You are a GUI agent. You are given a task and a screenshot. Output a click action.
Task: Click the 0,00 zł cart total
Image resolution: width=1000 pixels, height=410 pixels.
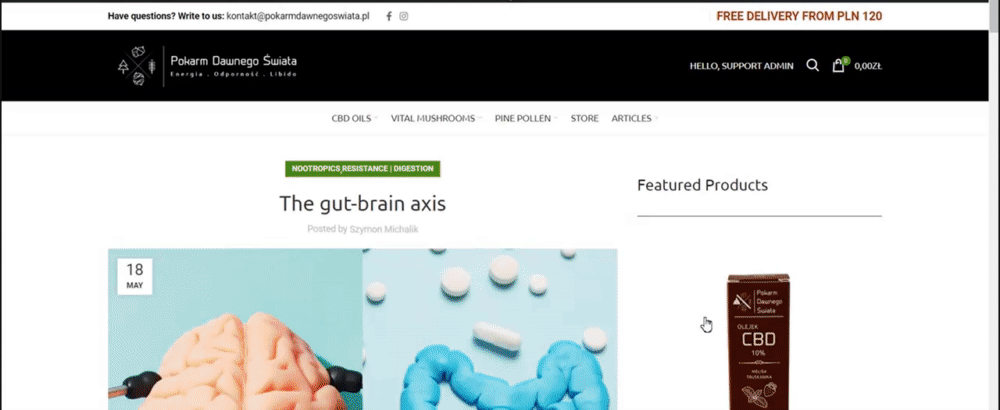click(x=869, y=66)
